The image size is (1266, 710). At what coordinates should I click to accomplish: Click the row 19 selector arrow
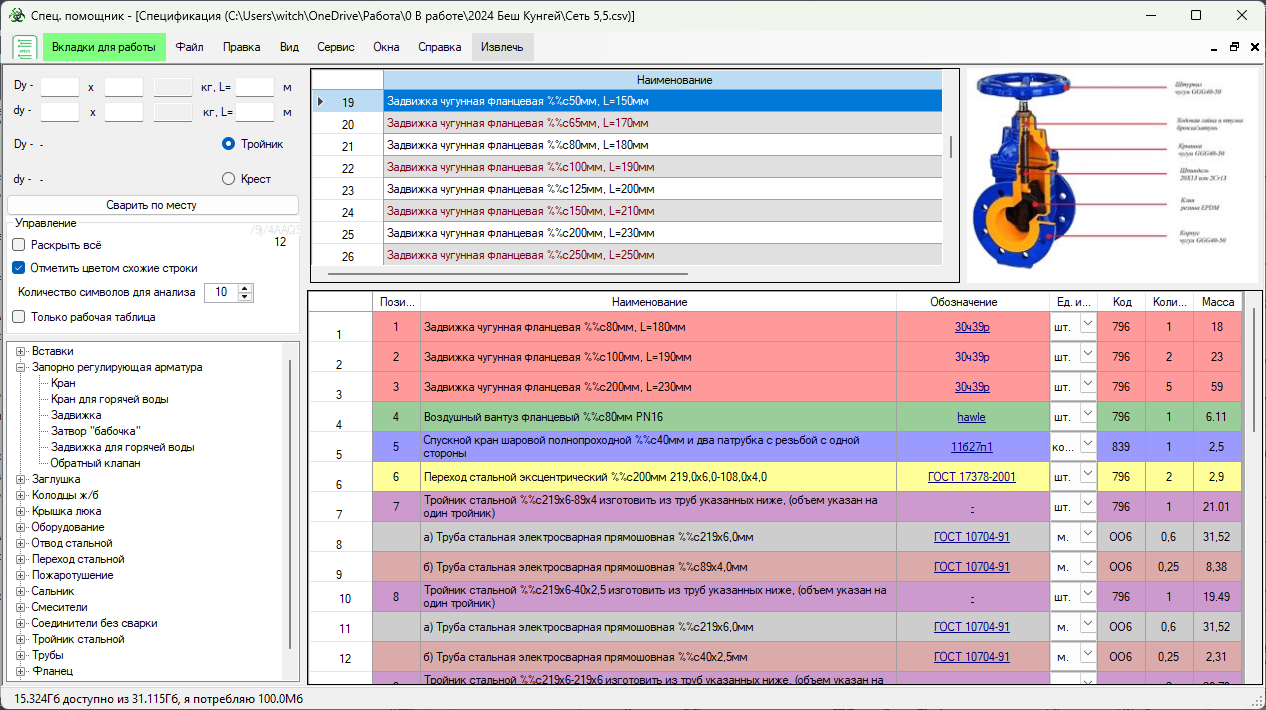point(320,101)
